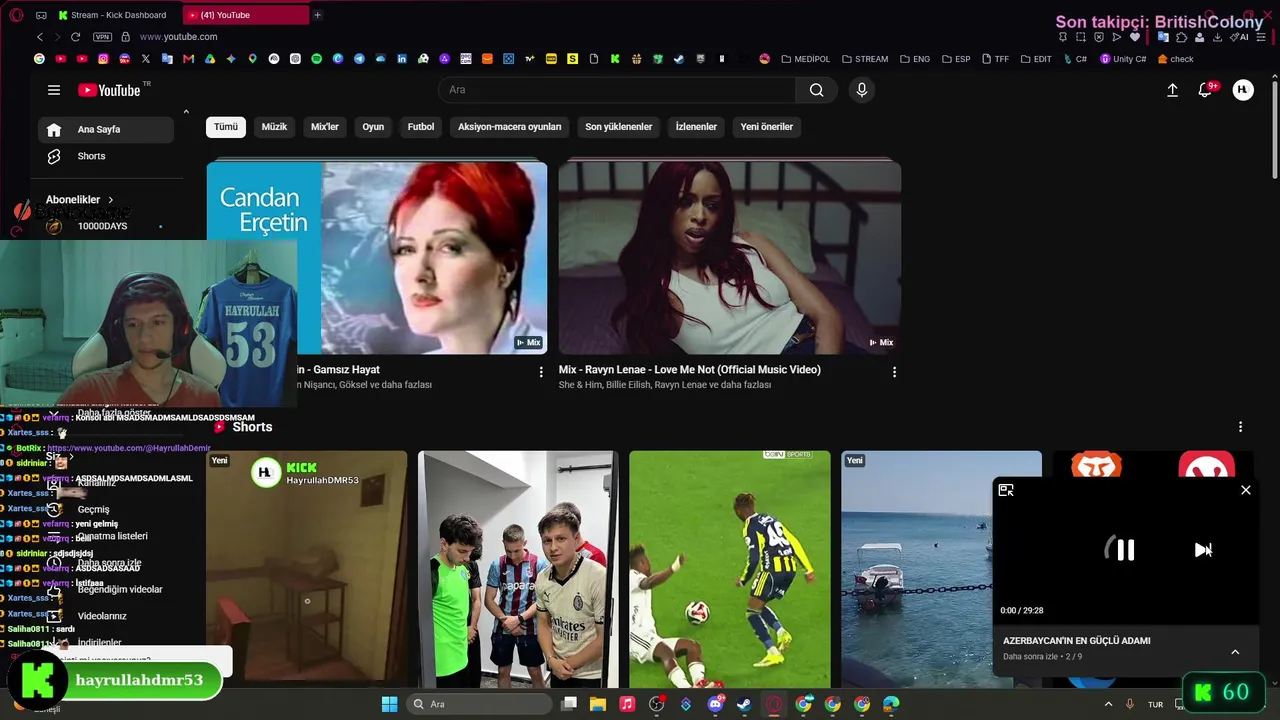The image size is (1280, 720).
Task: Open the STREAM bookmarks folder
Action: coord(865,59)
